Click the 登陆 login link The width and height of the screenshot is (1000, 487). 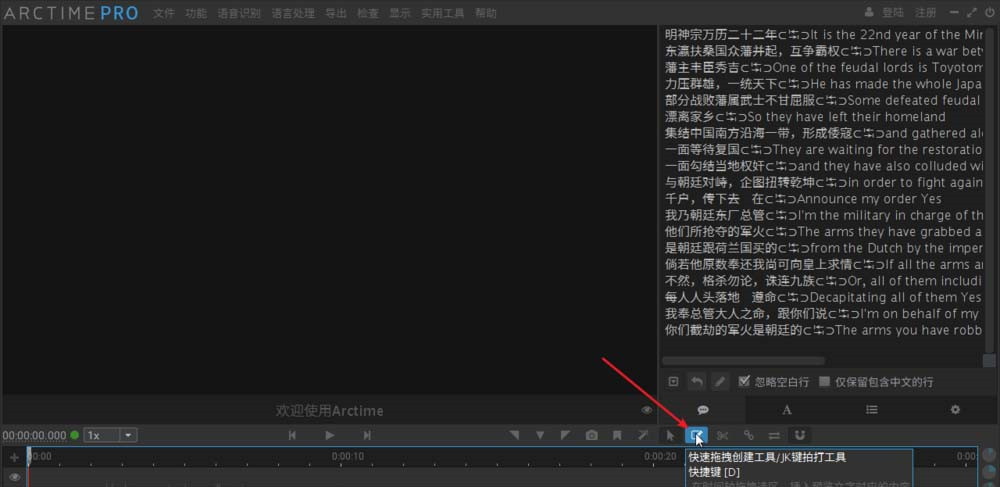tap(893, 13)
